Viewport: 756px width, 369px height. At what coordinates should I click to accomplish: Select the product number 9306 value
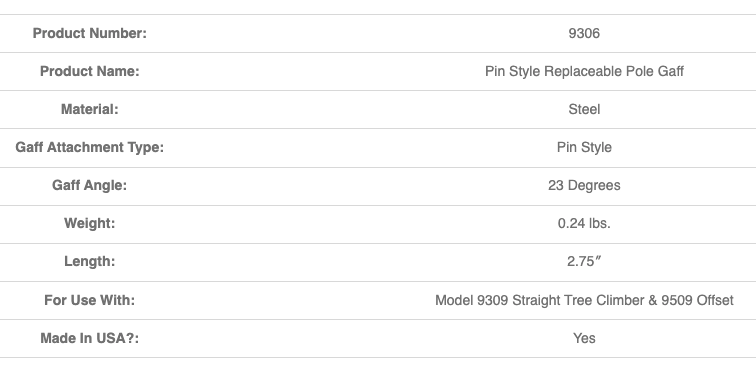pyautogui.click(x=584, y=33)
